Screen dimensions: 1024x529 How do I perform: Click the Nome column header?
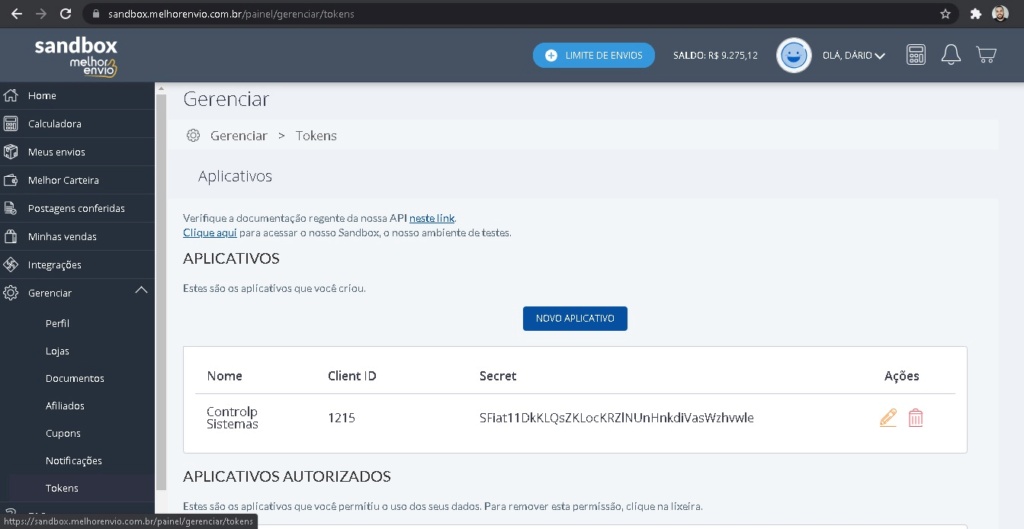pyautogui.click(x=225, y=376)
